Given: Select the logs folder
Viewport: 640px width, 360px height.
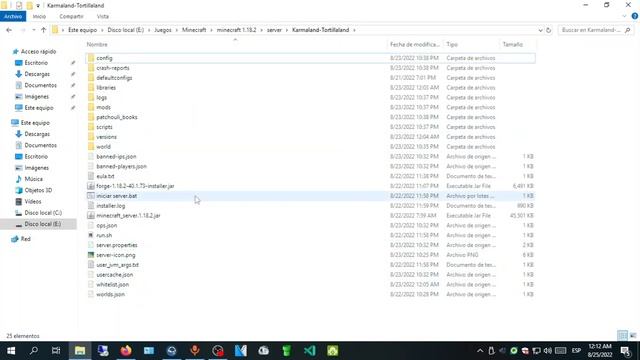Looking at the screenshot, I should tap(102, 98).
